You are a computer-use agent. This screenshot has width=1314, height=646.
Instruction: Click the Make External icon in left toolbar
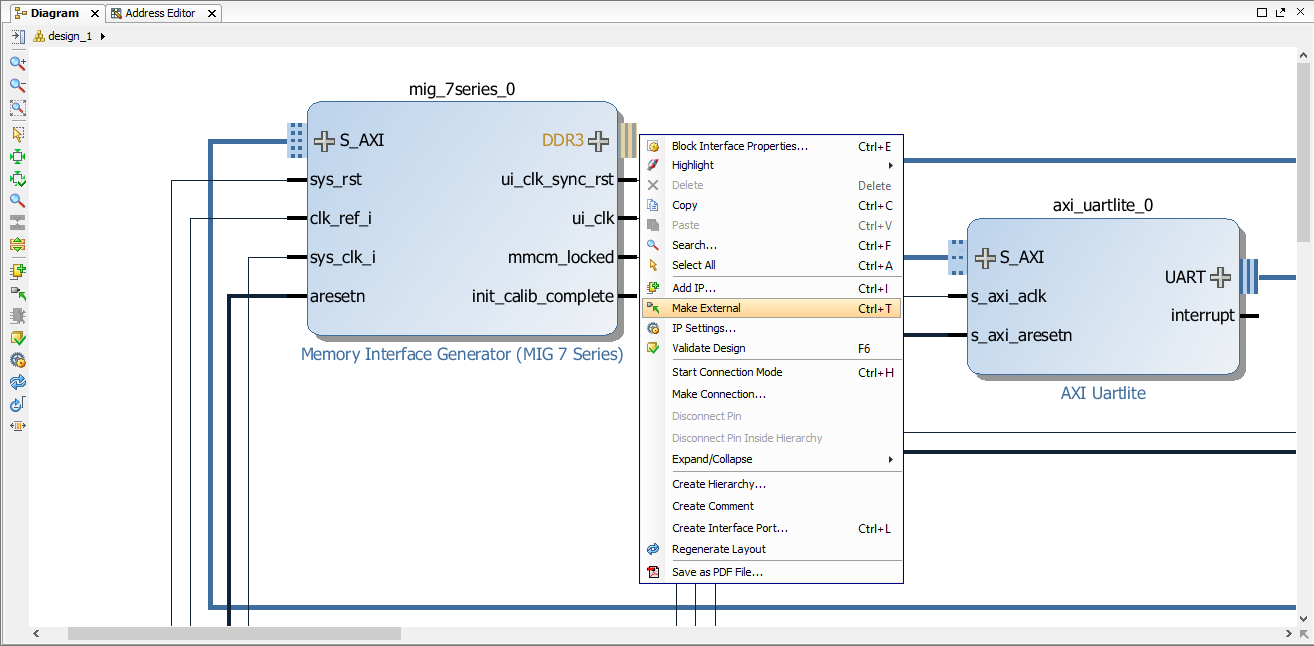click(x=17, y=293)
